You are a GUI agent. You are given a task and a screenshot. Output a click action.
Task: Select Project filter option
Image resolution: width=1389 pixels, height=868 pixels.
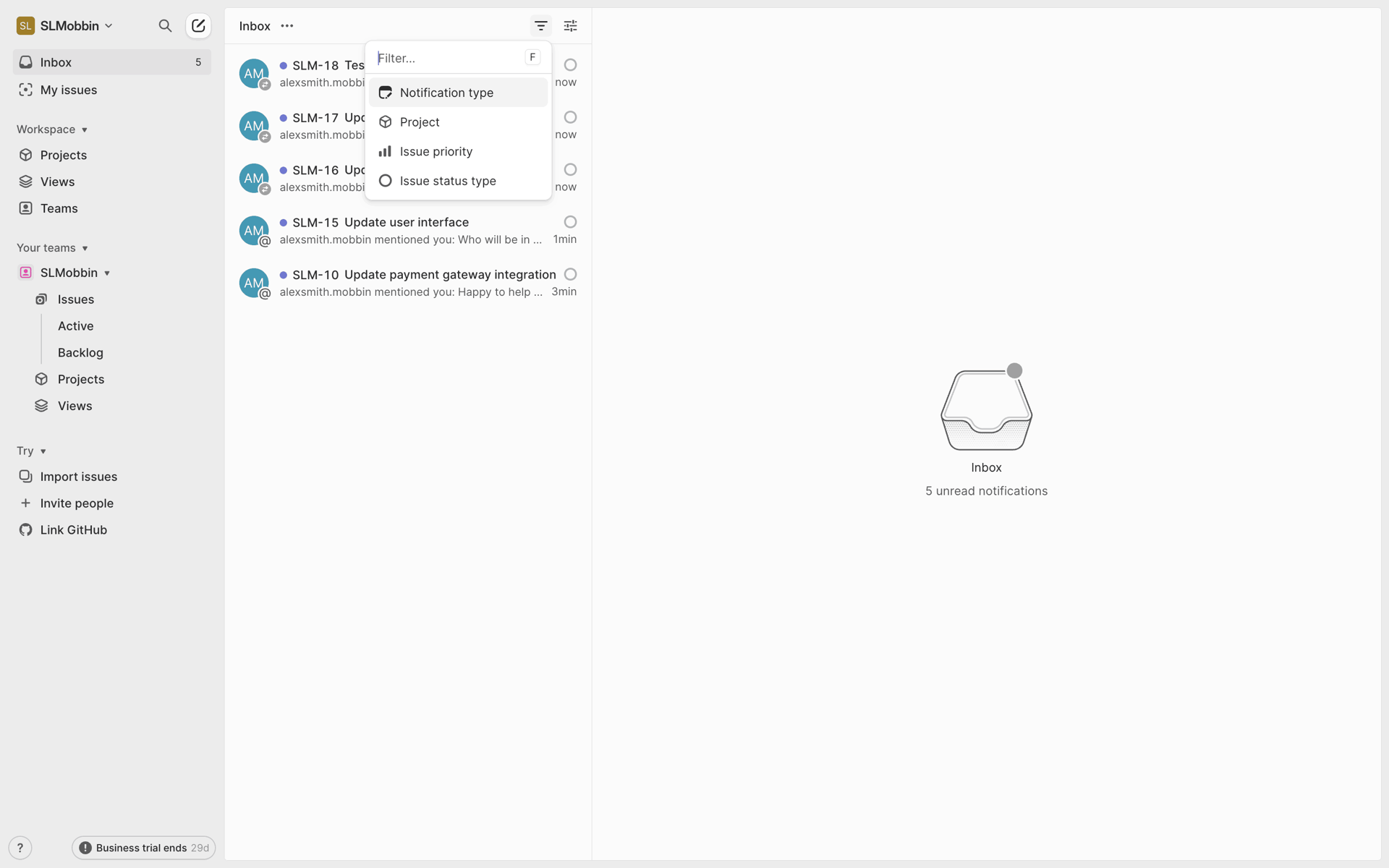[459, 122]
